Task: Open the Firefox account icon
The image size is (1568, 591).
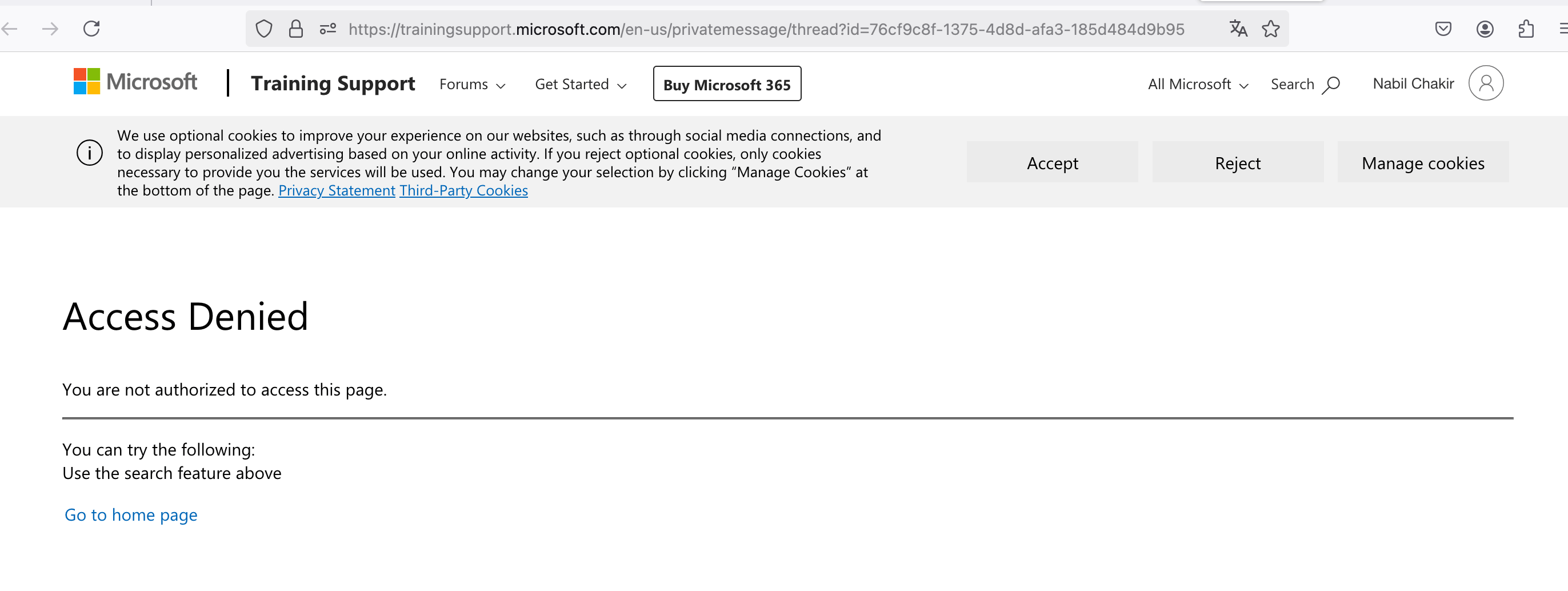Action: (x=1485, y=29)
